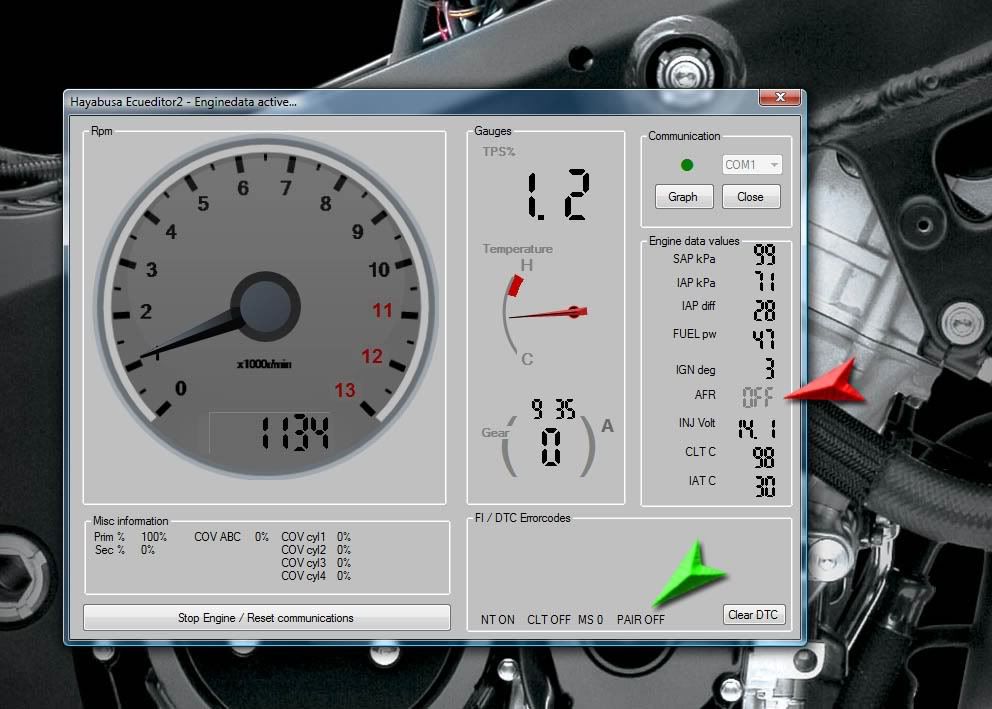Click the Close button in Communication panel

(751, 197)
